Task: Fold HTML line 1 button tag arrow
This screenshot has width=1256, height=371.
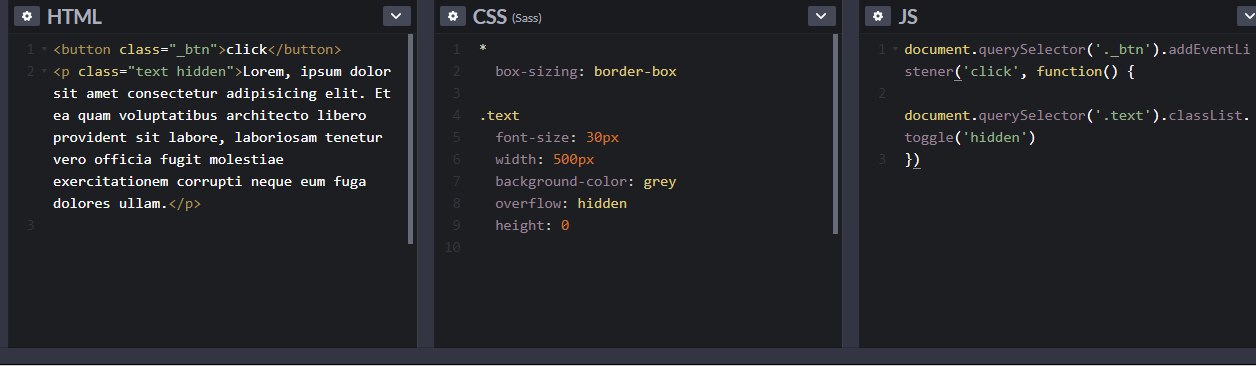Action: 43,50
